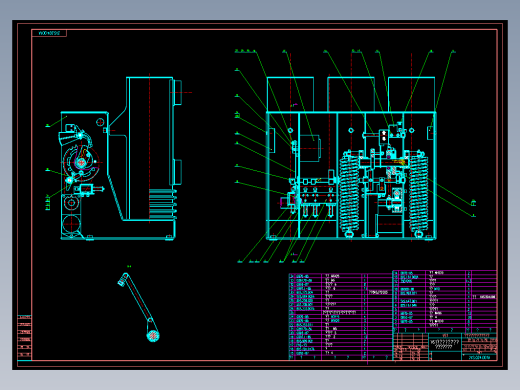520x390 pixels.
Task: Select the drawing number box at top-left
Action: [49, 33]
